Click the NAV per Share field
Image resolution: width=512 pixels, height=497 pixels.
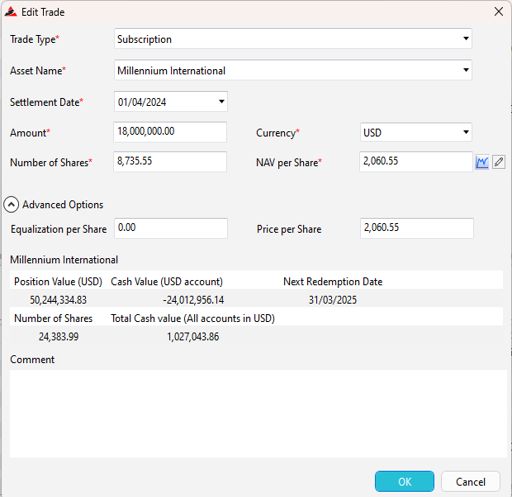point(416,162)
